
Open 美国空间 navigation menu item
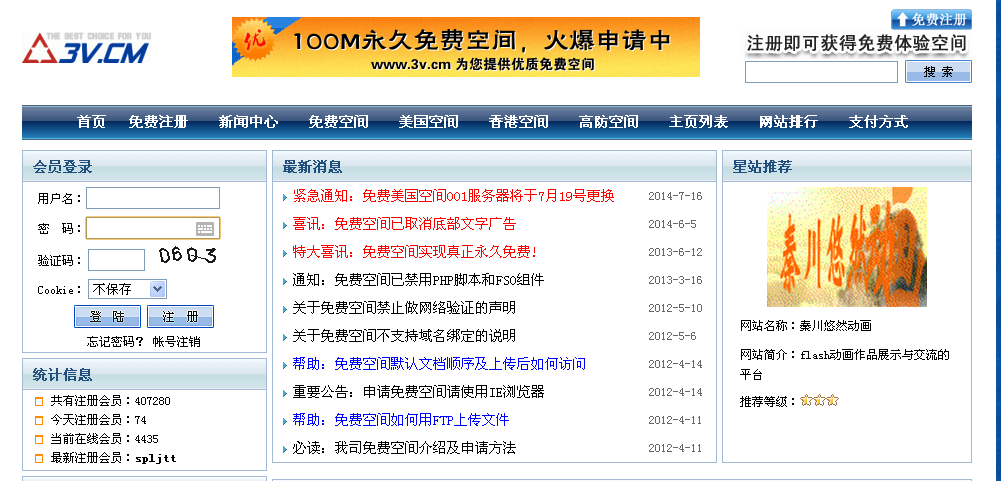click(428, 122)
